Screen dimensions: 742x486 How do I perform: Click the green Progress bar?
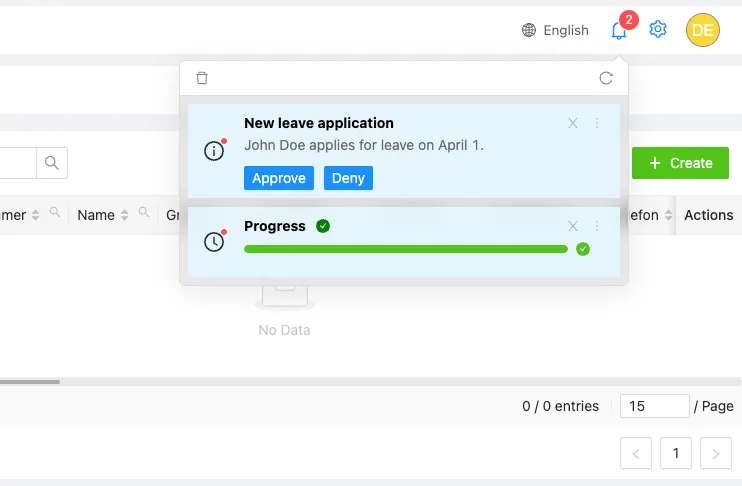405,249
